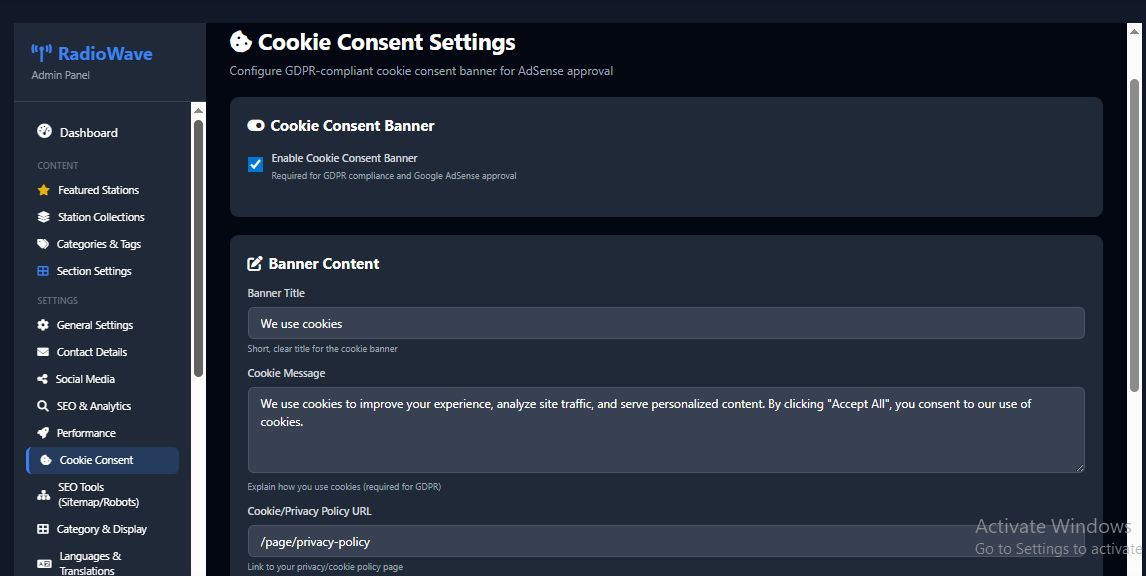Click the Featured Stations star icon

tap(43, 190)
